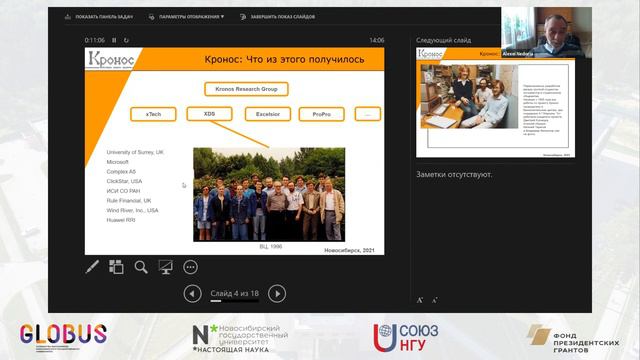Image resolution: width=640 pixels, height=360 pixels.
Task: Decrease the notes text size
Action: pyautogui.click(x=435, y=300)
